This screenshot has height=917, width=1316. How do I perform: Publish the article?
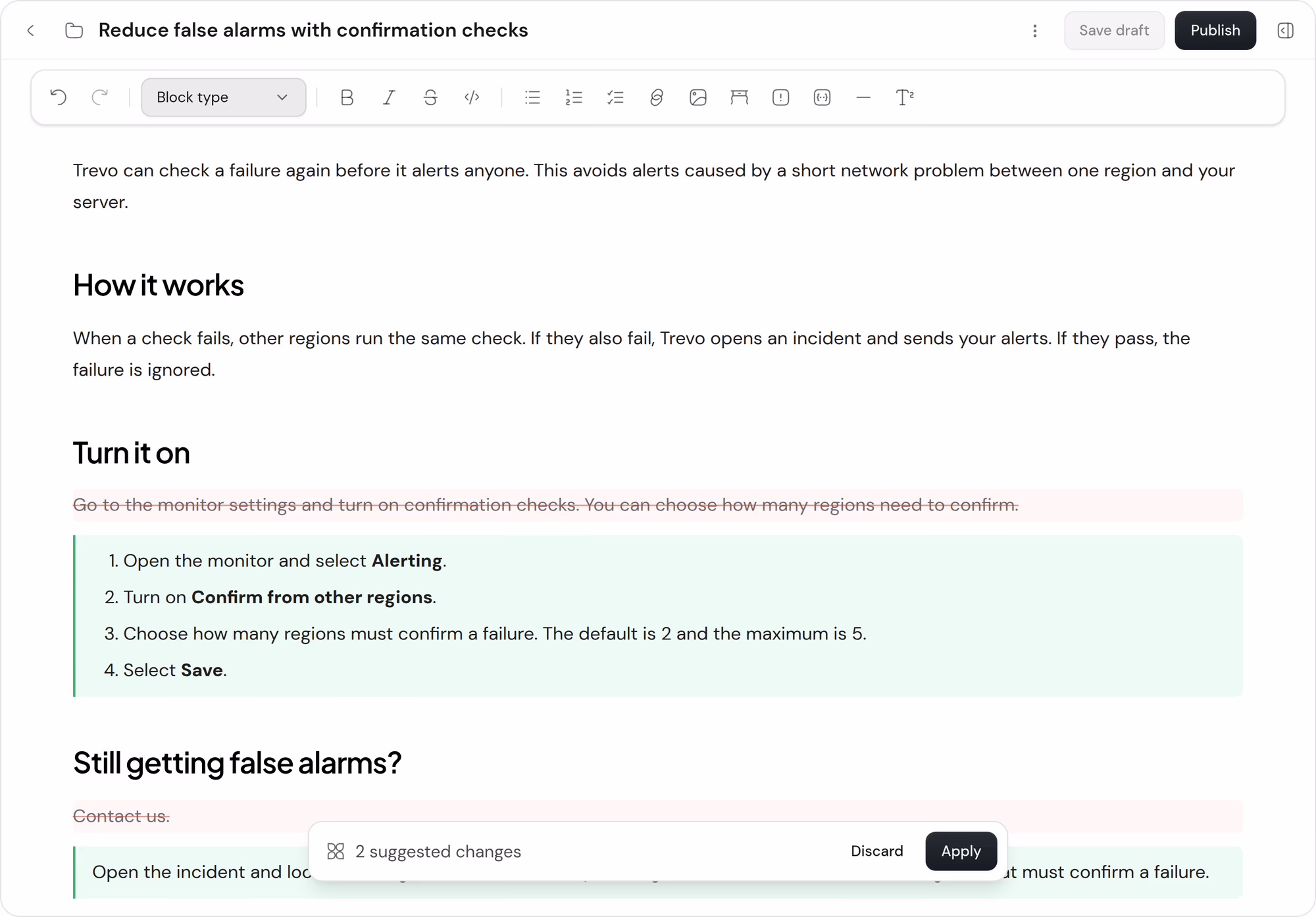coord(1215,30)
